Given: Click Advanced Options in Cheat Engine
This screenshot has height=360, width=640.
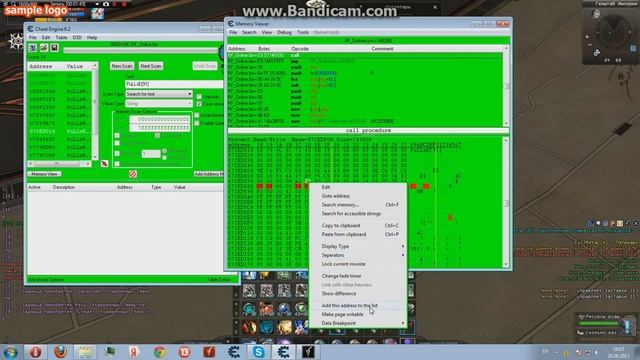Looking at the screenshot, I should [x=46, y=280].
